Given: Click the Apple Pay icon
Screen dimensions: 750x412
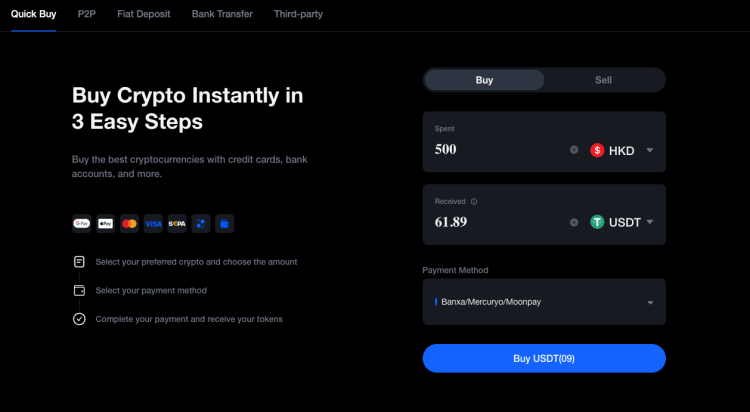Looking at the screenshot, I should coord(105,224).
